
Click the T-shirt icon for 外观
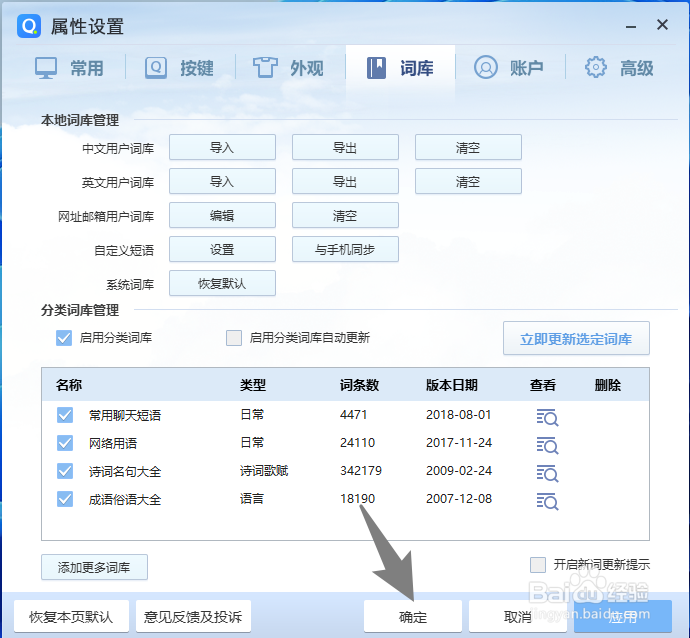click(265, 68)
